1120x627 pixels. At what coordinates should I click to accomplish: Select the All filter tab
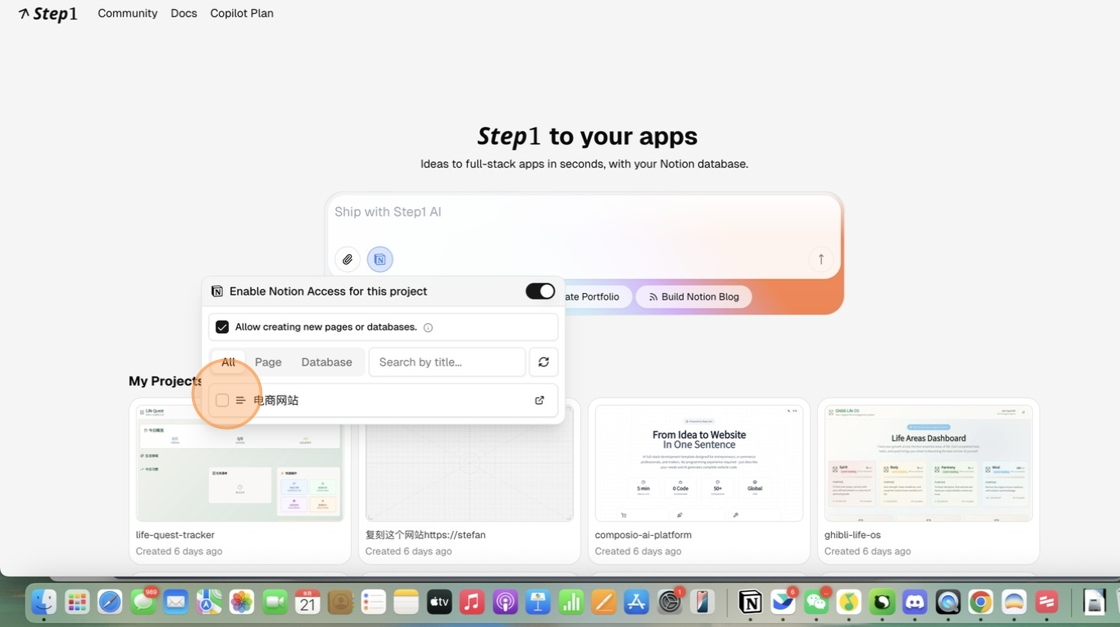click(x=228, y=362)
